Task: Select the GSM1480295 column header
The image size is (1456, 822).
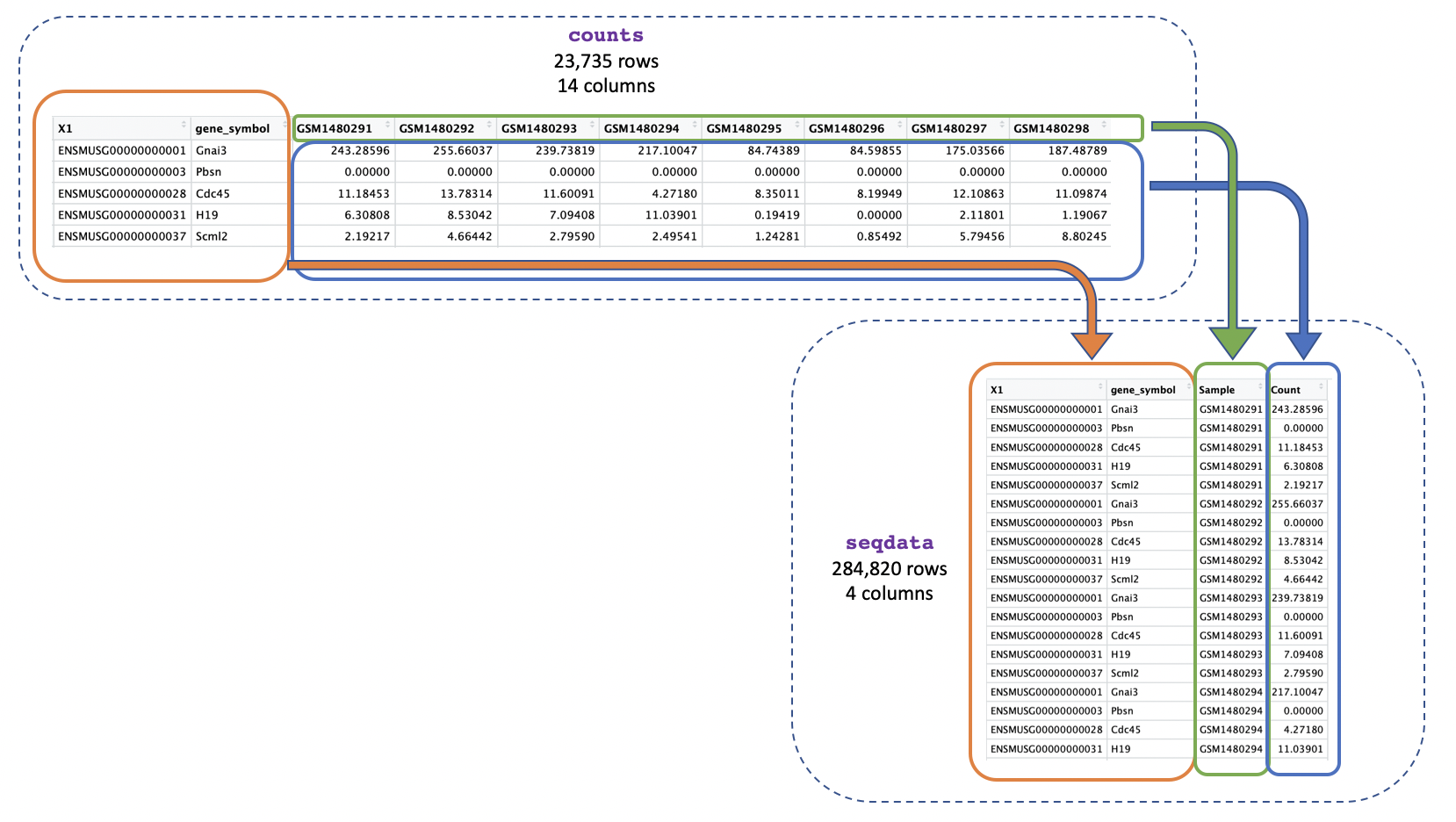Action: point(744,129)
